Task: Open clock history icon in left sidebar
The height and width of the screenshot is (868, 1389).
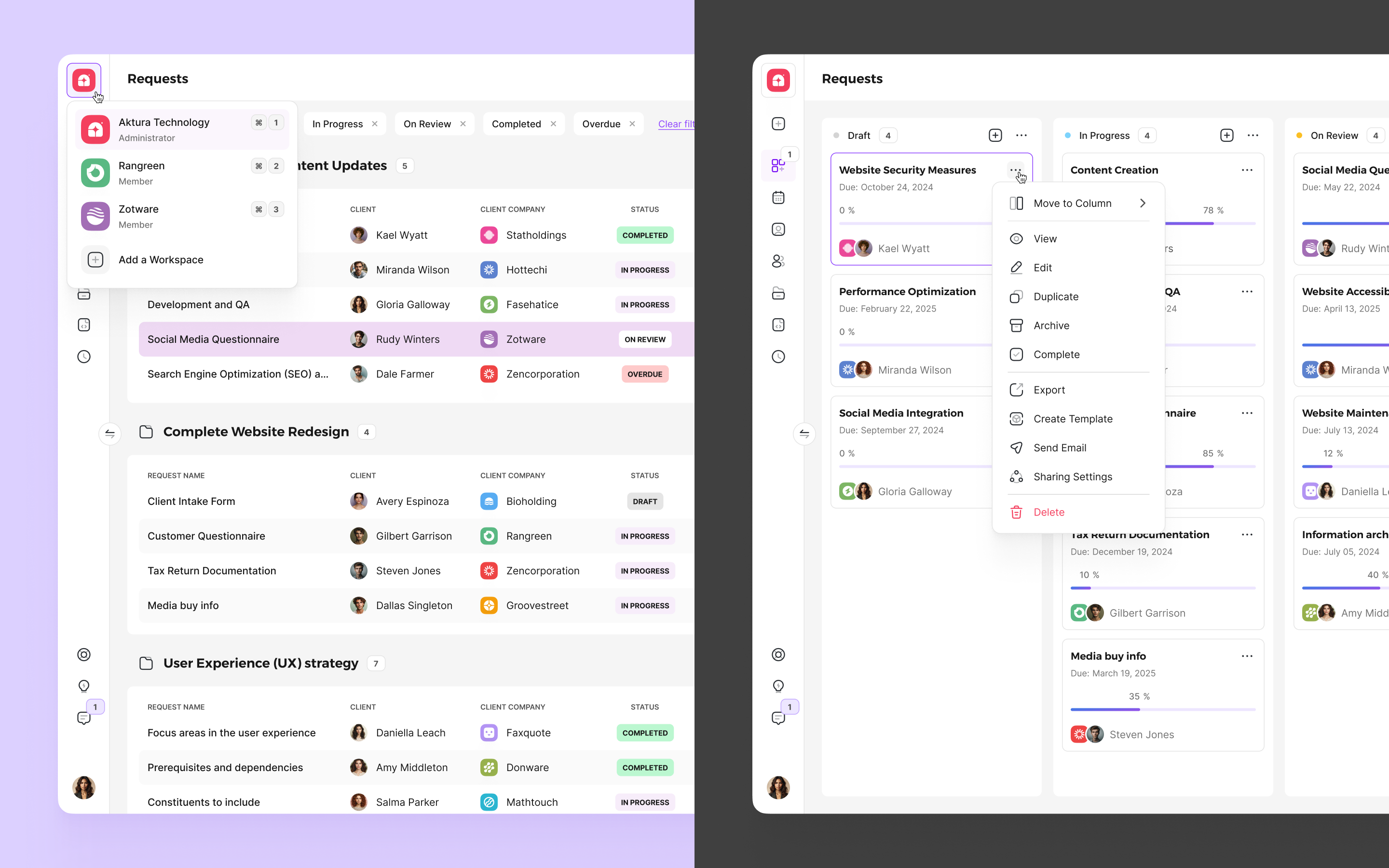Action: click(84, 356)
